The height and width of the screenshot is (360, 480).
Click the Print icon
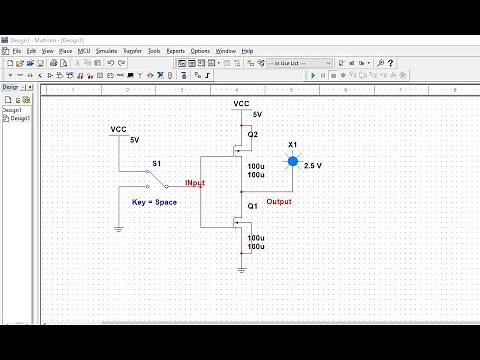click(x=54, y=63)
